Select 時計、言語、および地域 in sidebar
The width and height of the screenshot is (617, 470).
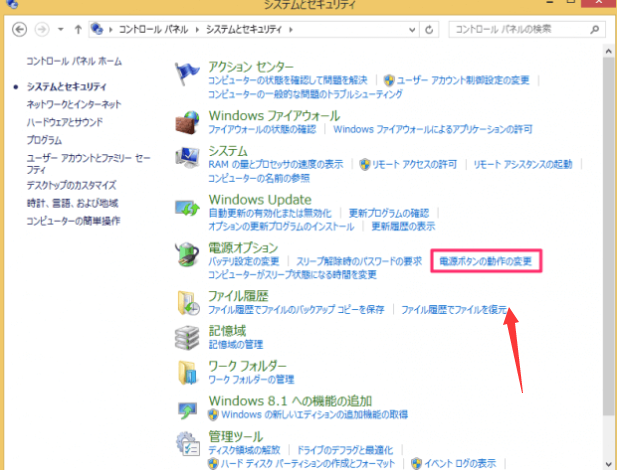coord(72,203)
